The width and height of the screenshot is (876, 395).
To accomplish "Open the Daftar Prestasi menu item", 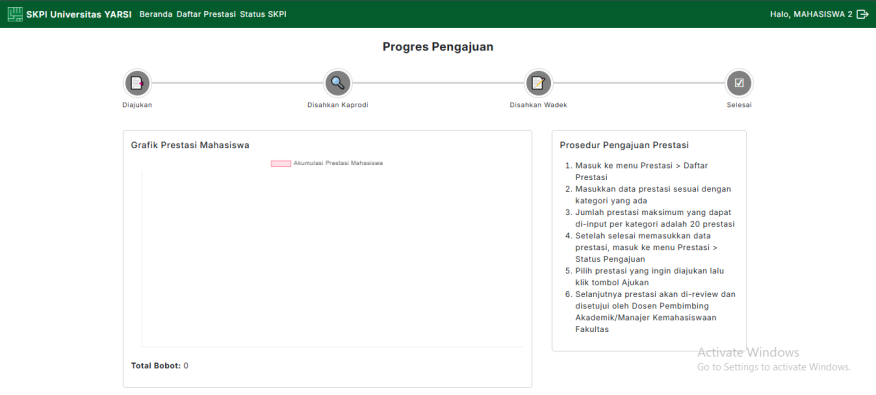I will point(206,15).
